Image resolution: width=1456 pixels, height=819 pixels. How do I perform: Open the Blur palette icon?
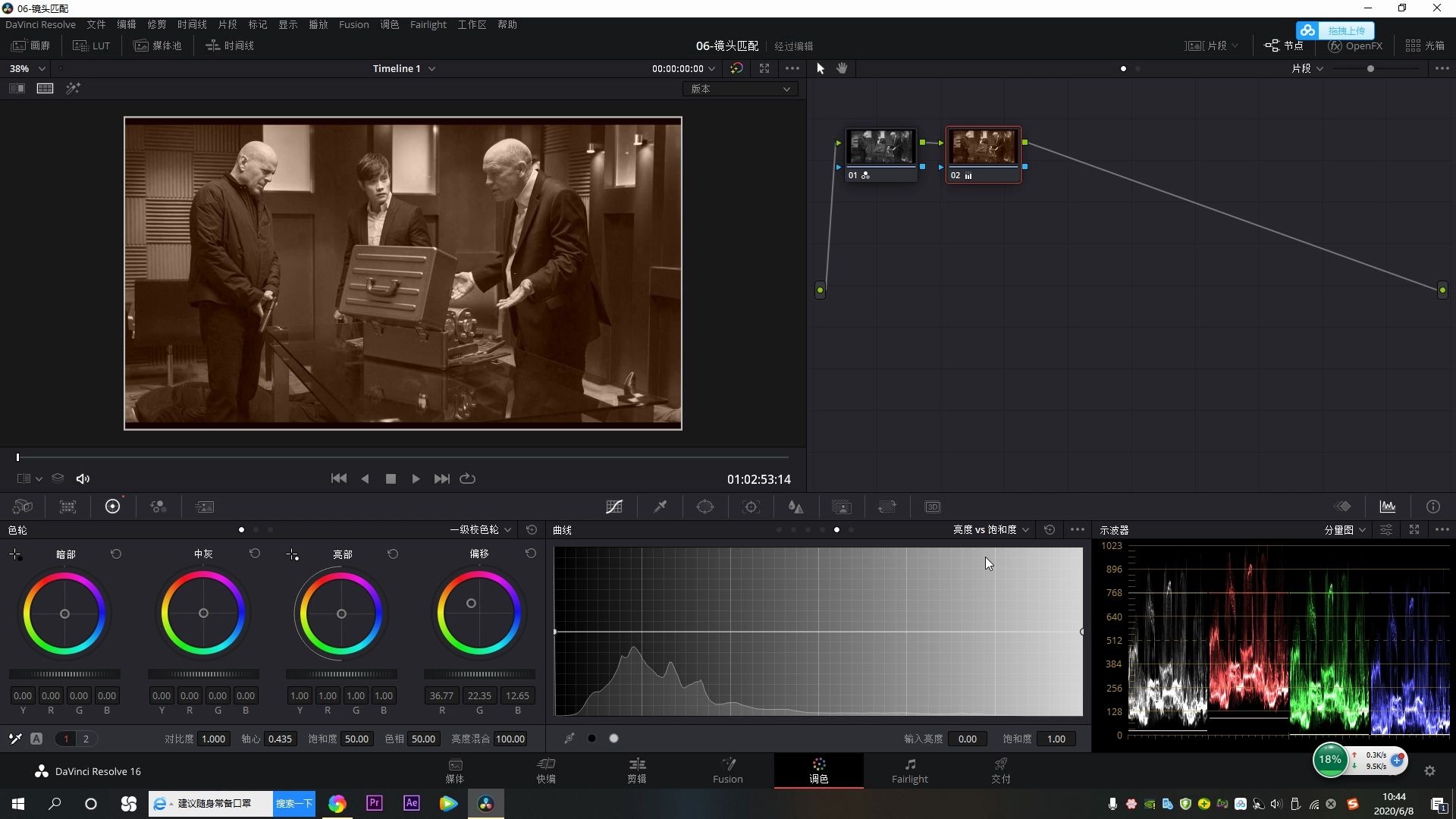pos(795,507)
